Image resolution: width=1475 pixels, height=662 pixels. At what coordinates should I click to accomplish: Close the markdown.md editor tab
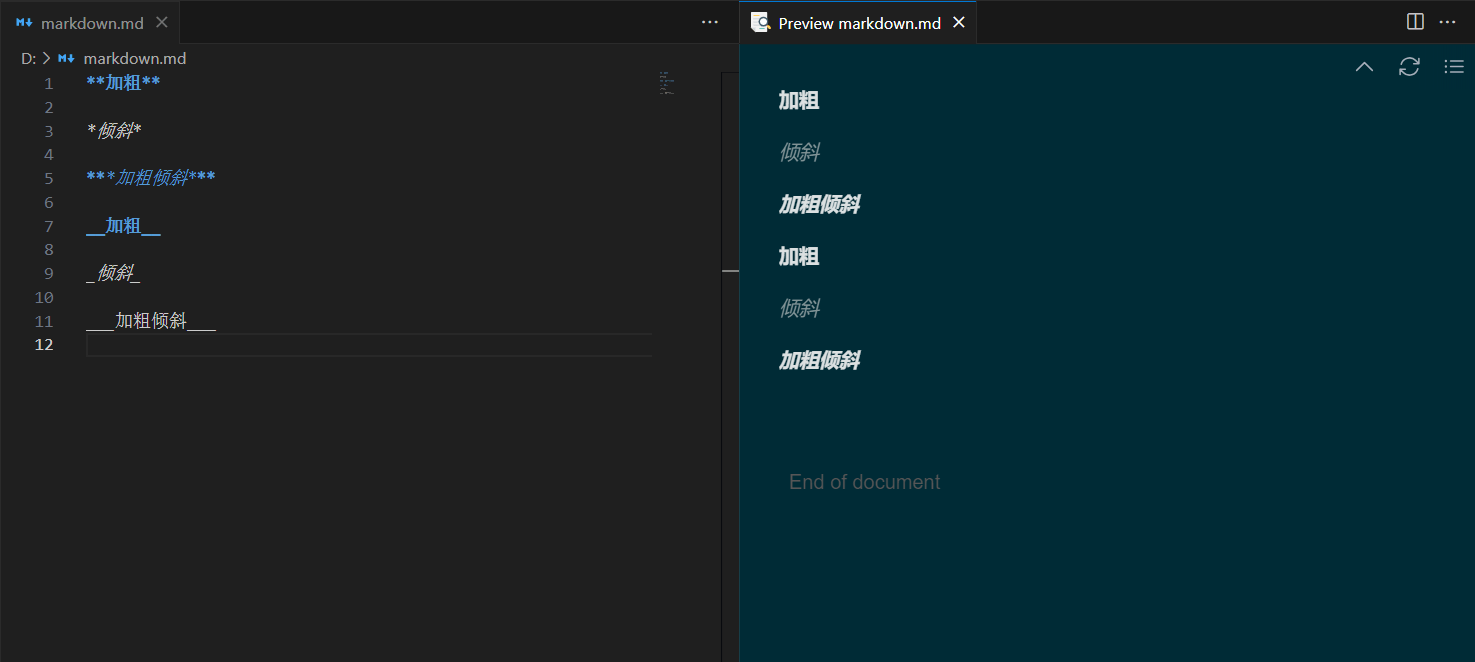coord(162,22)
